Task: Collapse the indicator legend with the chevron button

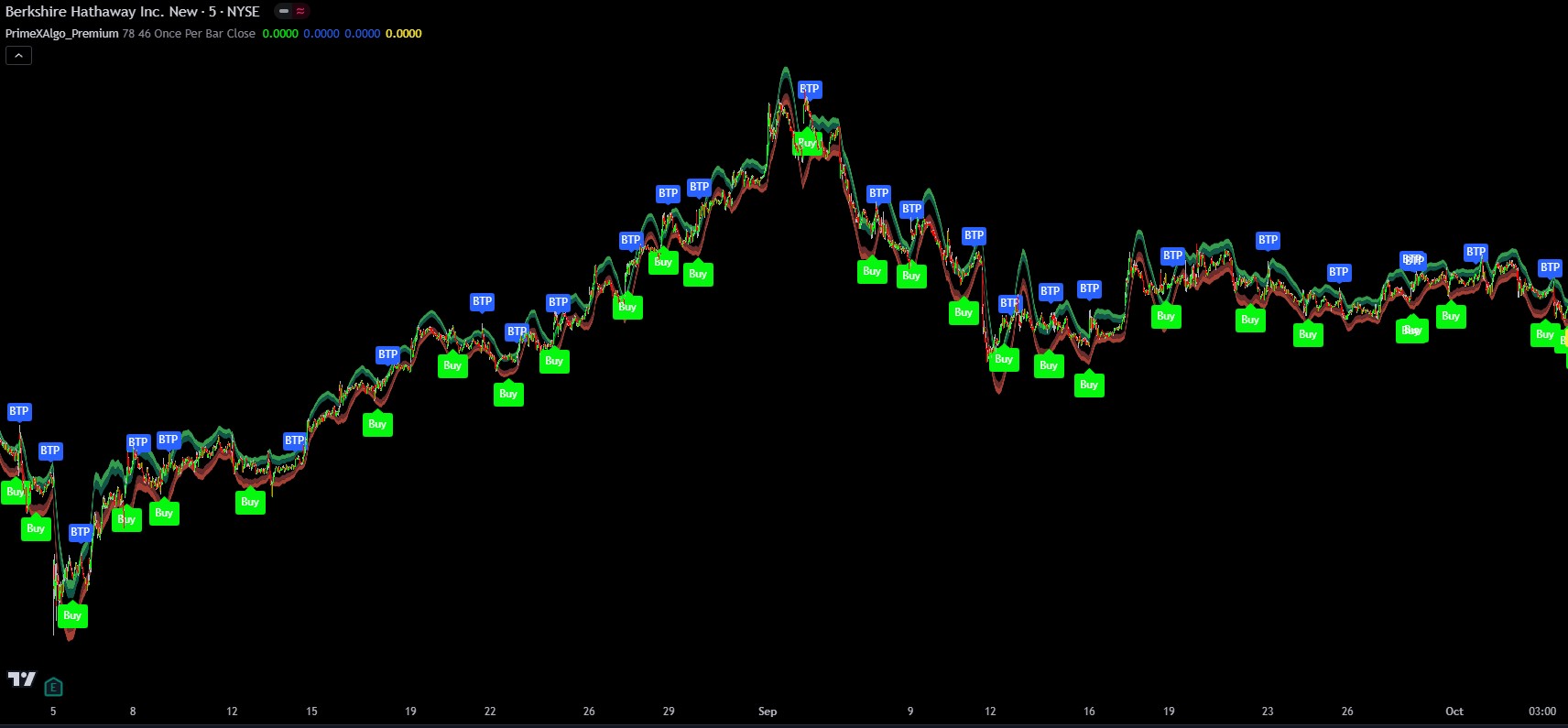Action: click(x=18, y=56)
